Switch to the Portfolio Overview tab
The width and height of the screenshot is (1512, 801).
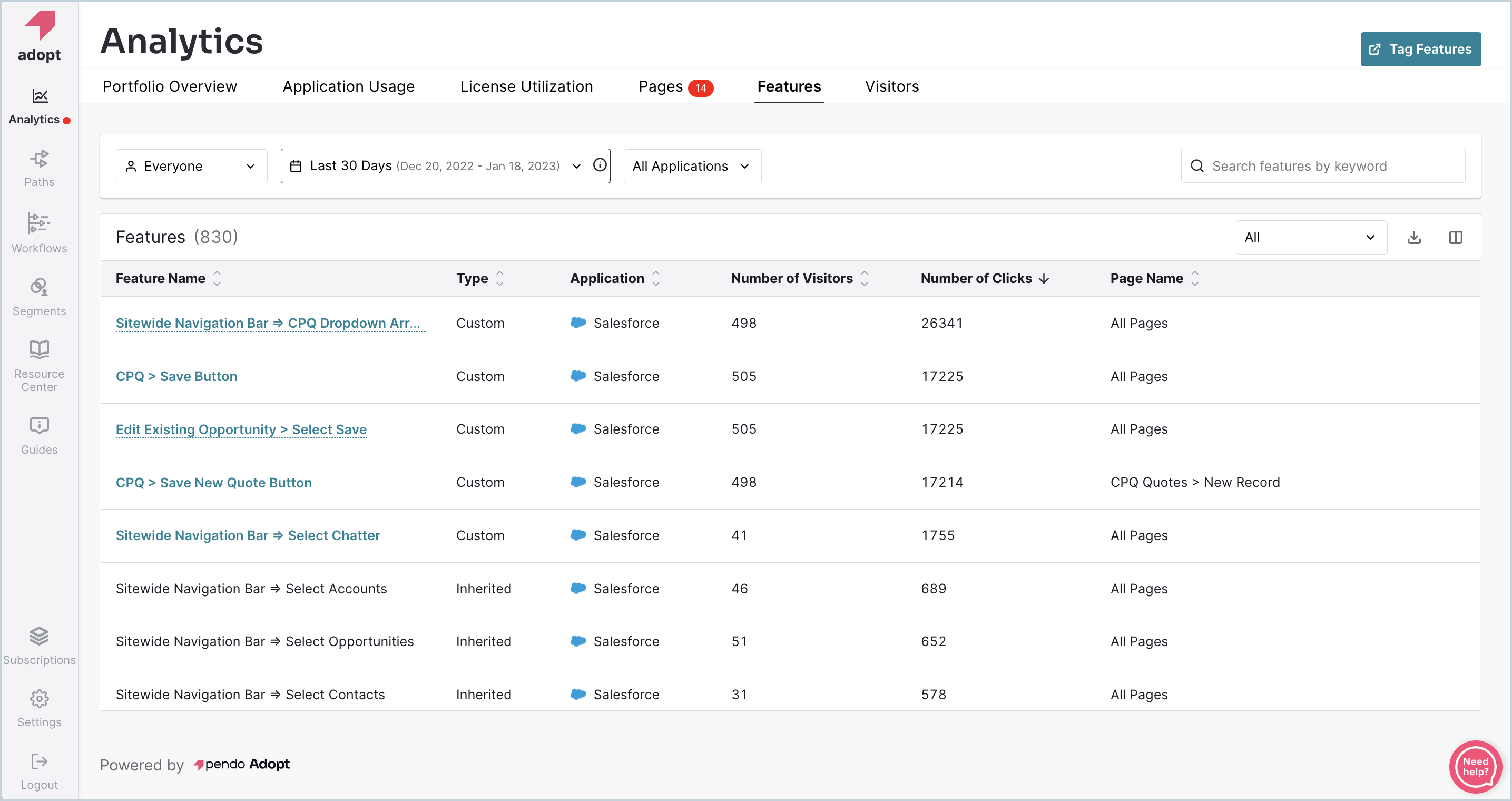170,86
